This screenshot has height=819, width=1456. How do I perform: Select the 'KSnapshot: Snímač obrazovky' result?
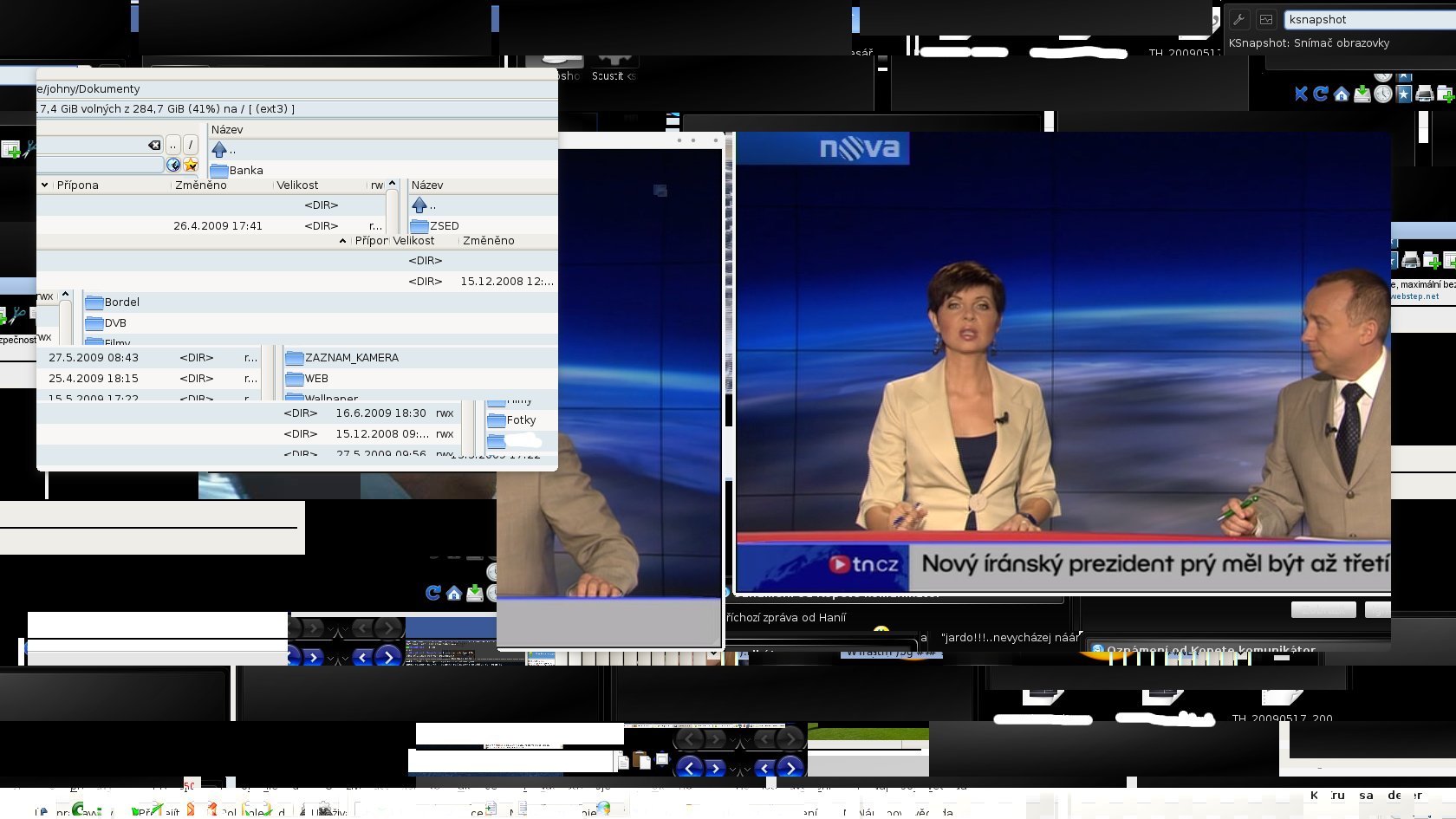1309,42
